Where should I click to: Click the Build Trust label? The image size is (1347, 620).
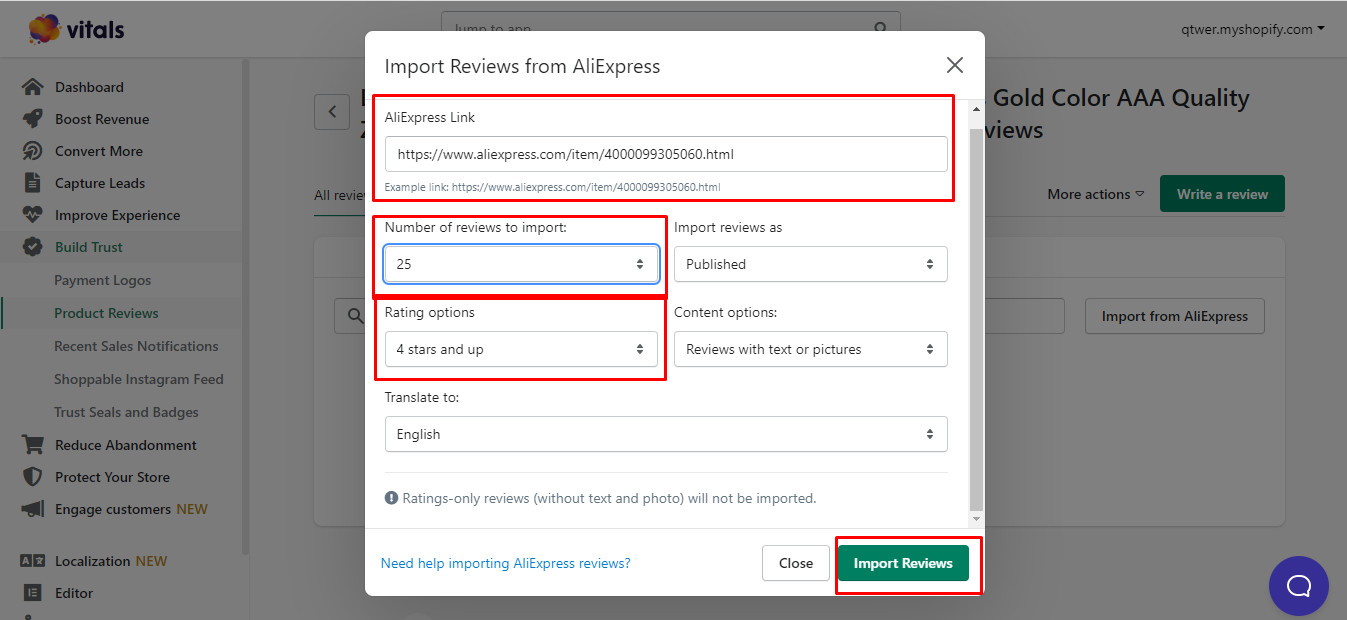[x=89, y=247]
